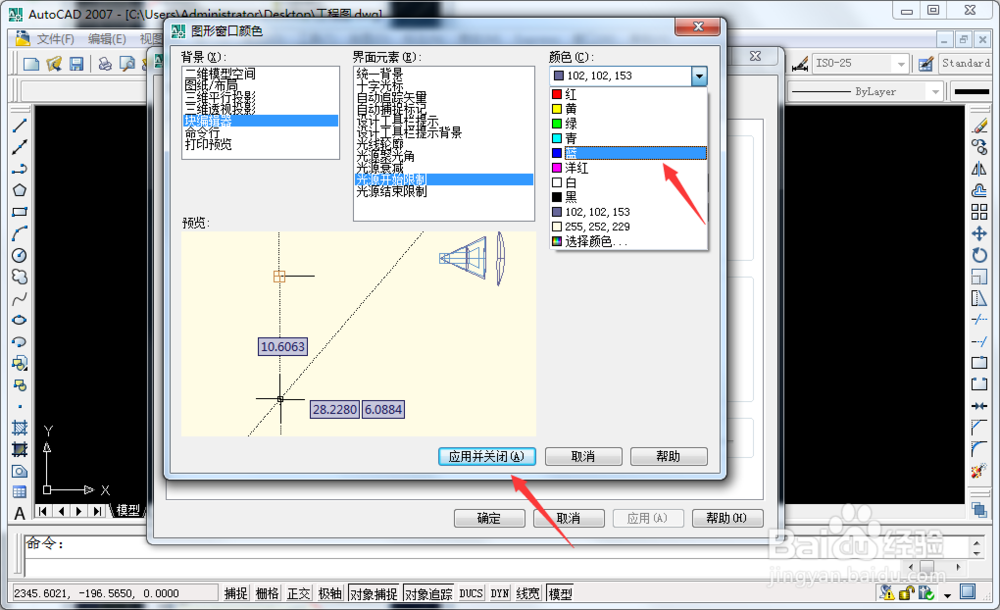This screenshot has height=610, width=1000.
Task: Click the Save toolbar icon
Action: [77, 64]
